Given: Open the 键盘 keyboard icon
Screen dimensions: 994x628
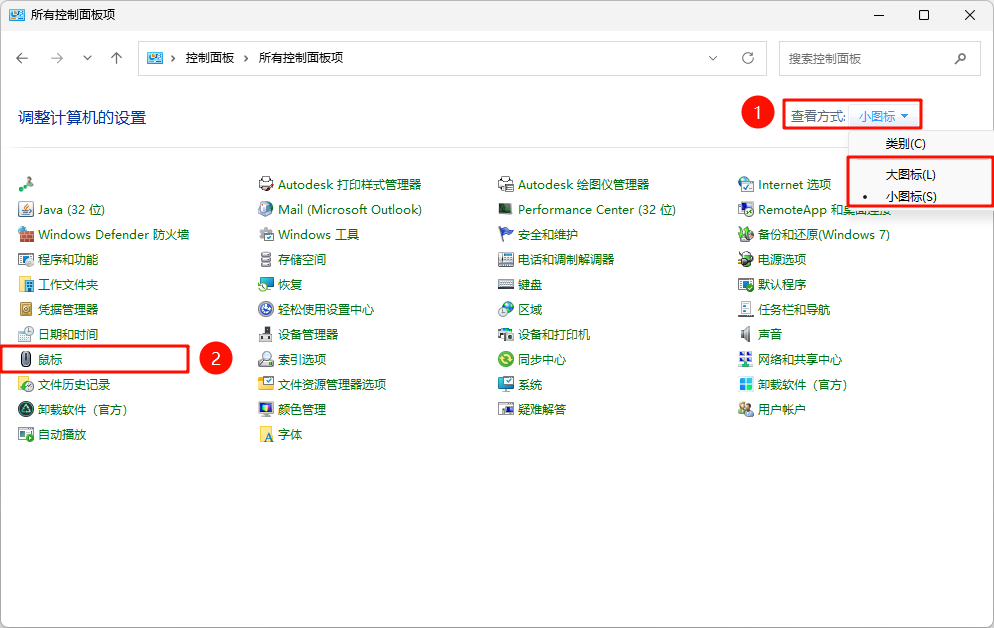Looking at the screenshot, I should (506, 284).
